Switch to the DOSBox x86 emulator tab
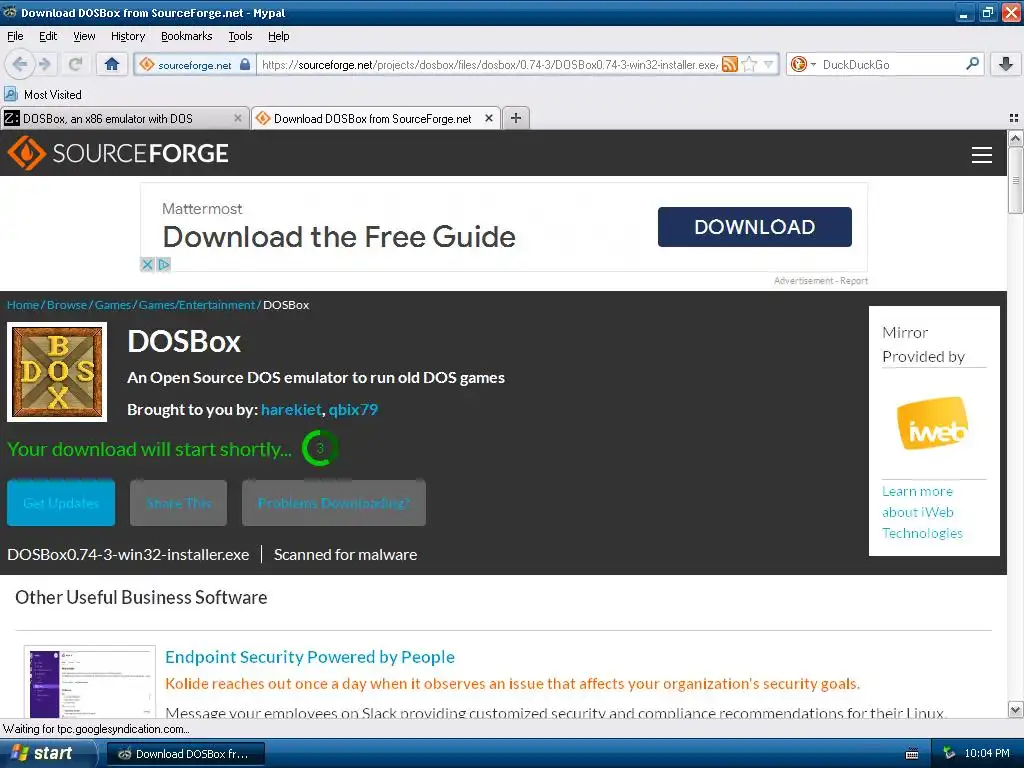 click(x=118, y=119)
